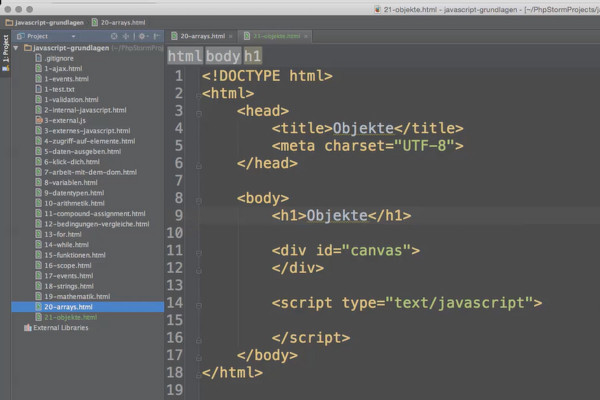Screen dimensions: 600x400
Task: Open the Project panel settings gear
Action: point(142,36)
